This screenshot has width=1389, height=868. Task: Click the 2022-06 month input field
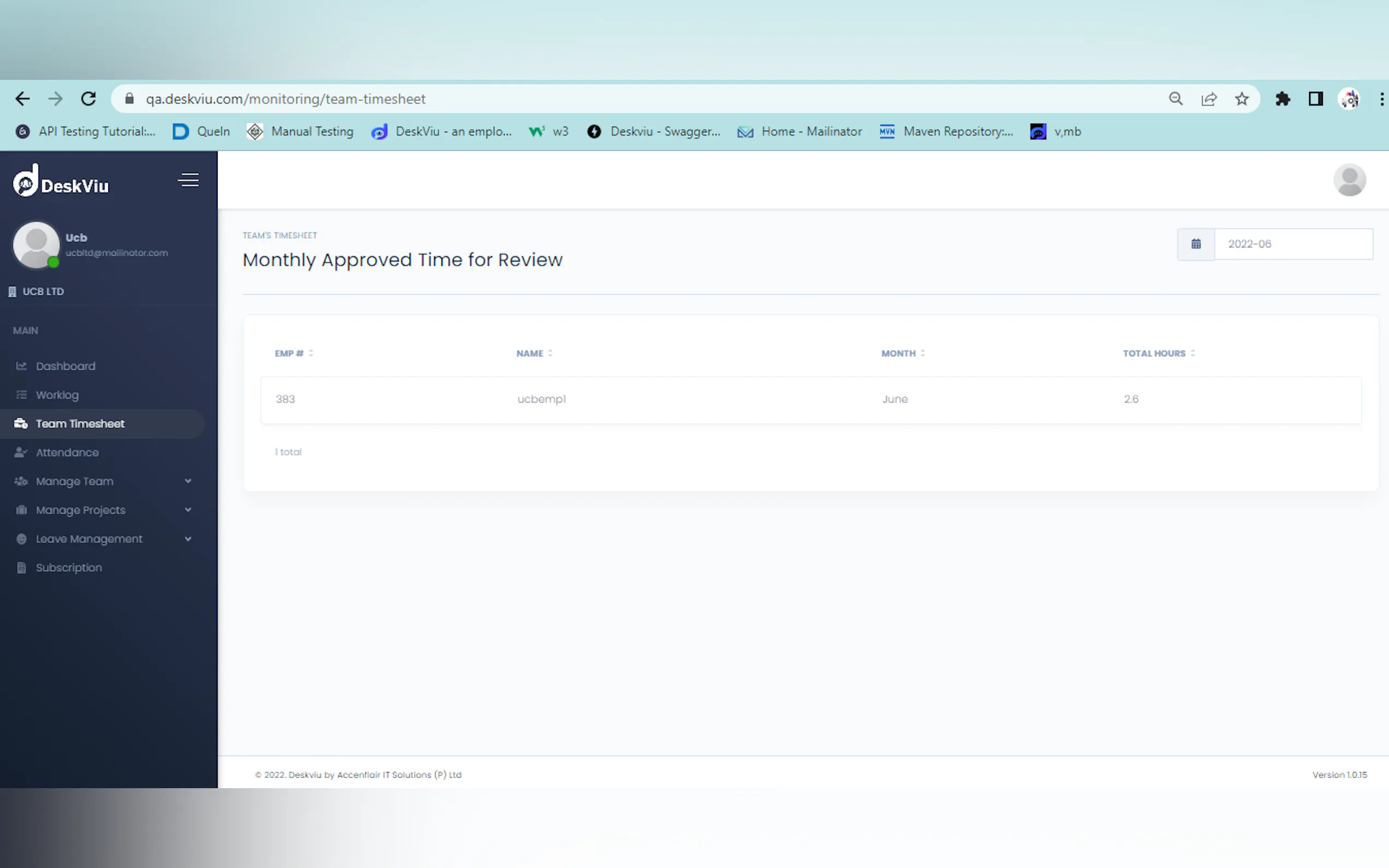(x=1293, y=244)
